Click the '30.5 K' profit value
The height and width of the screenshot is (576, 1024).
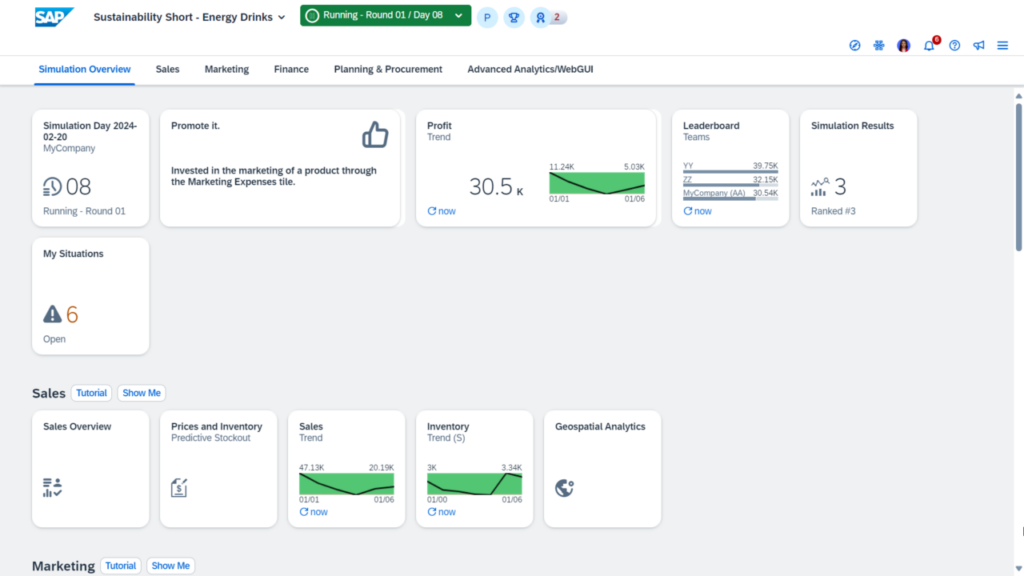pyautogui.click(x=496, y=187)
